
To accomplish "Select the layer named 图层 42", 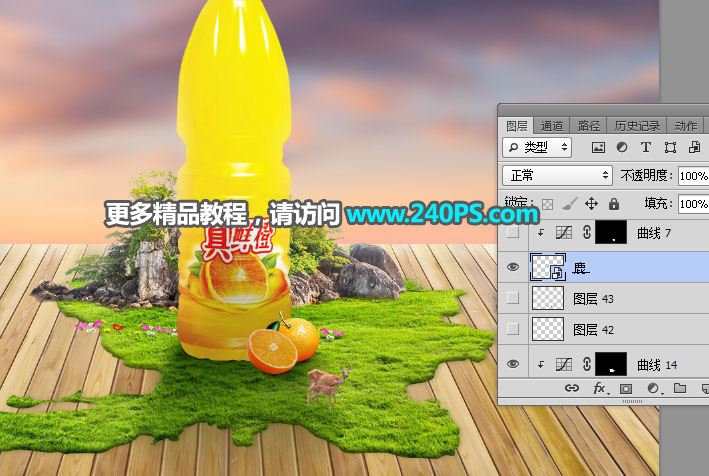I will point(593,330).
